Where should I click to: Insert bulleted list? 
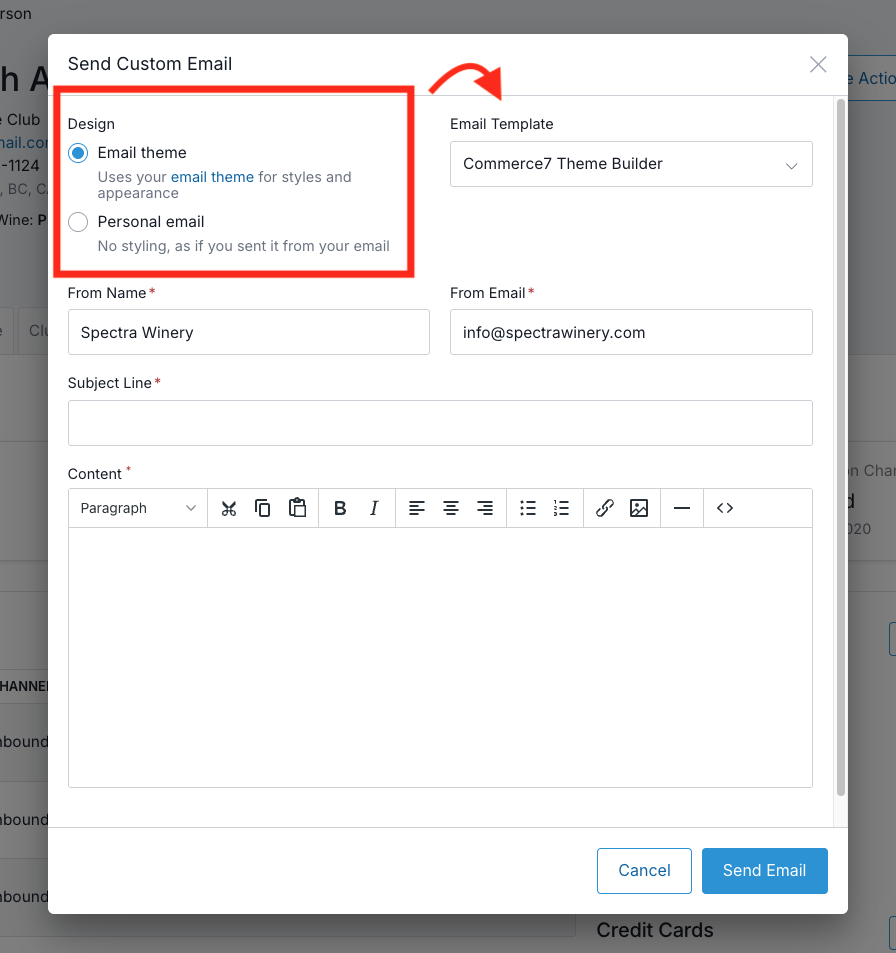tap(528, 508)
